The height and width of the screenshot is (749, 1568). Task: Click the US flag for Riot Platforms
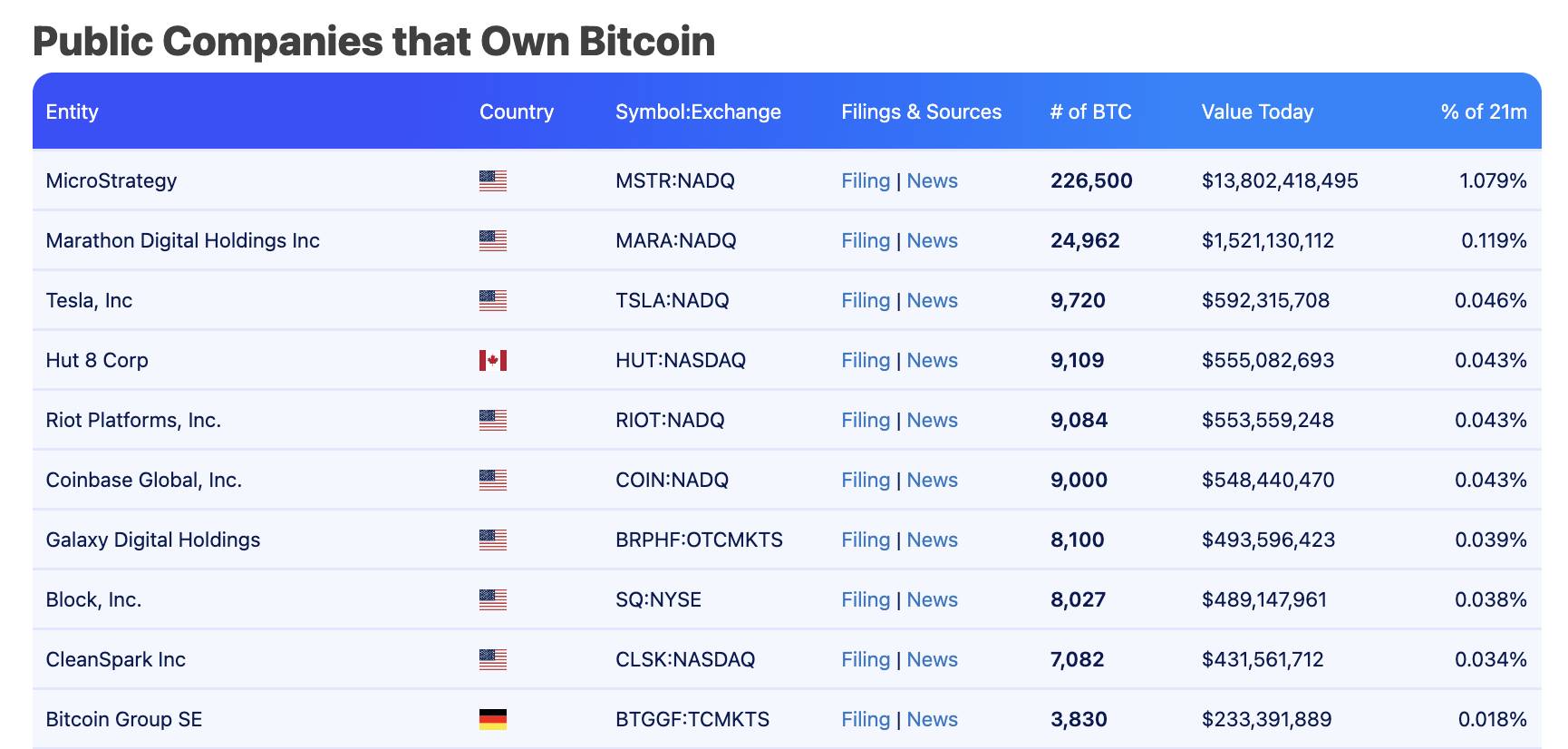[x=493, y=420]
